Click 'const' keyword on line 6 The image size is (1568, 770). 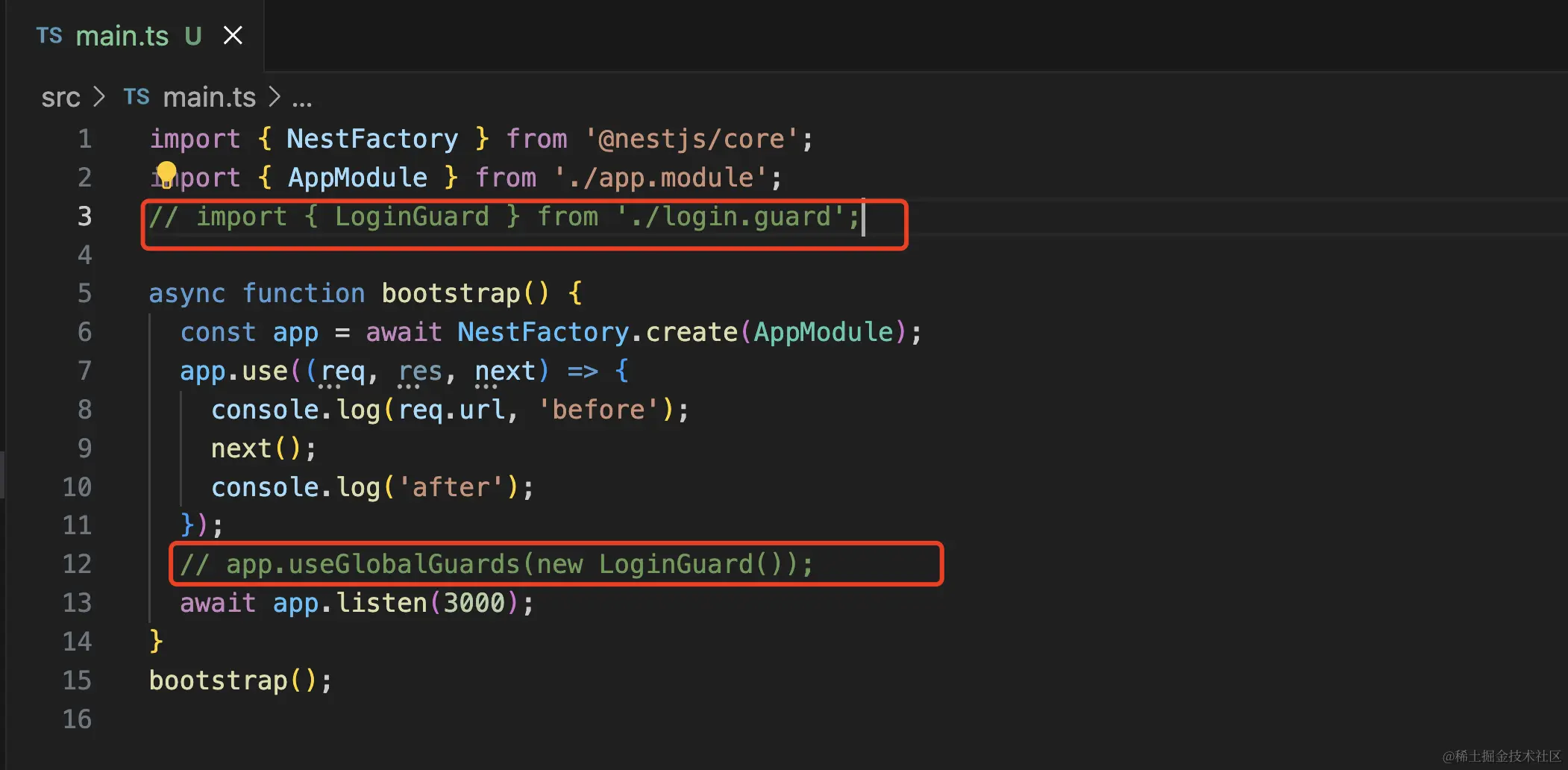218,333
